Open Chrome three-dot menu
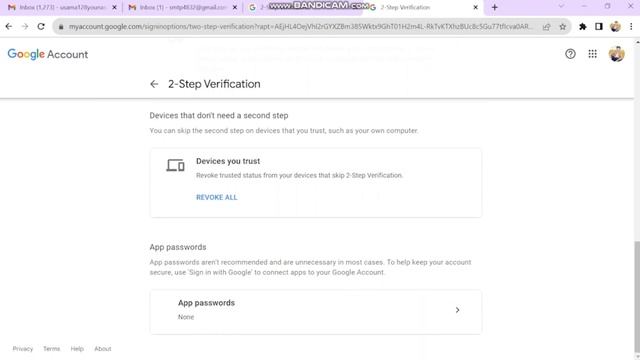Screen dimensions: 640x360 coord(631,27)
